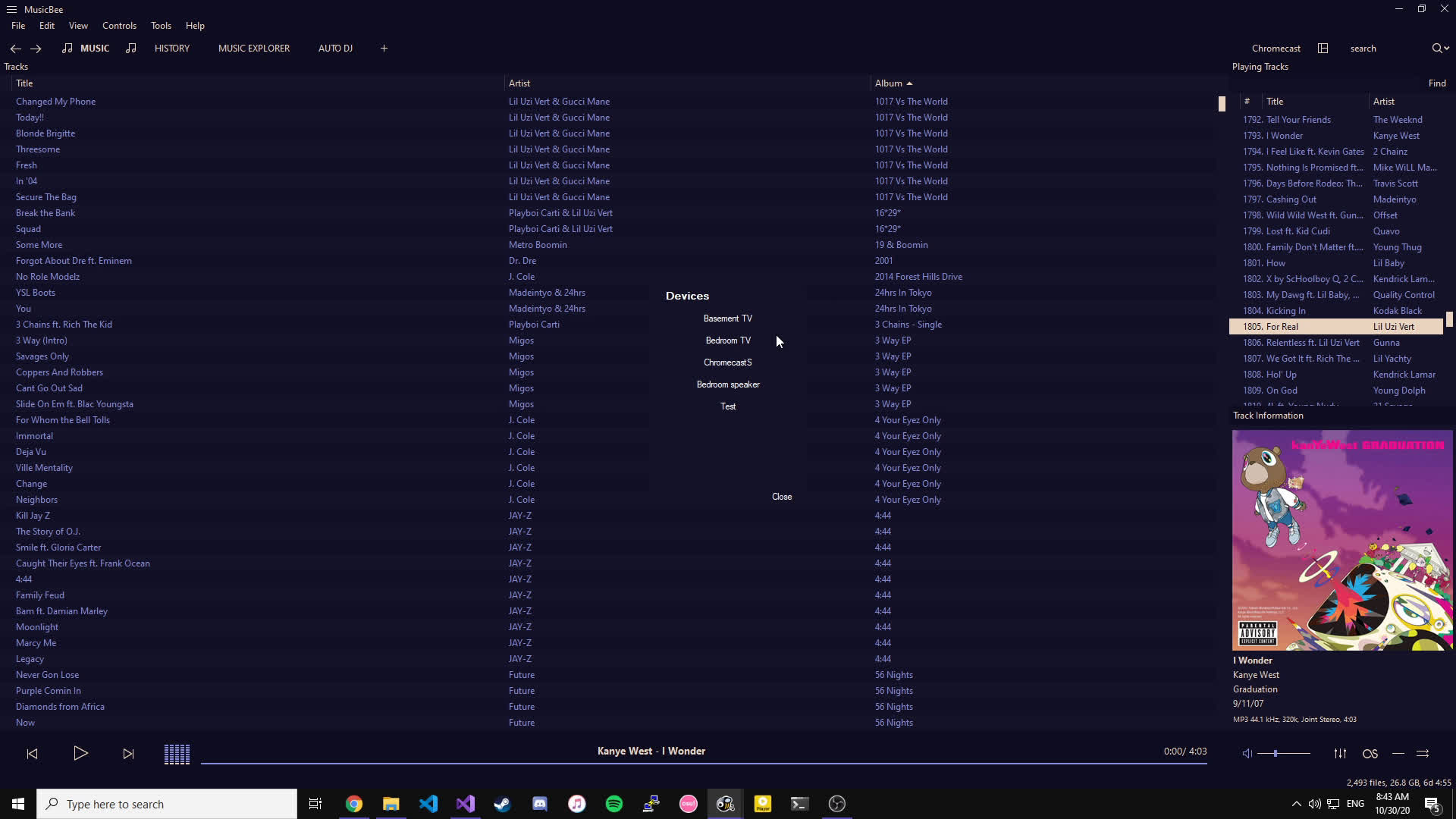Select the track 'Forgot About Dre ft. Eminem'
The height and width of the screenshot is (819, 1456).
point(74,261)
